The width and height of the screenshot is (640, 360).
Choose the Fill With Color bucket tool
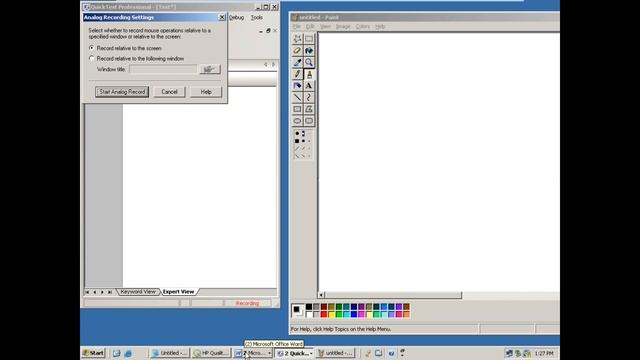click(x=309, y=51)
